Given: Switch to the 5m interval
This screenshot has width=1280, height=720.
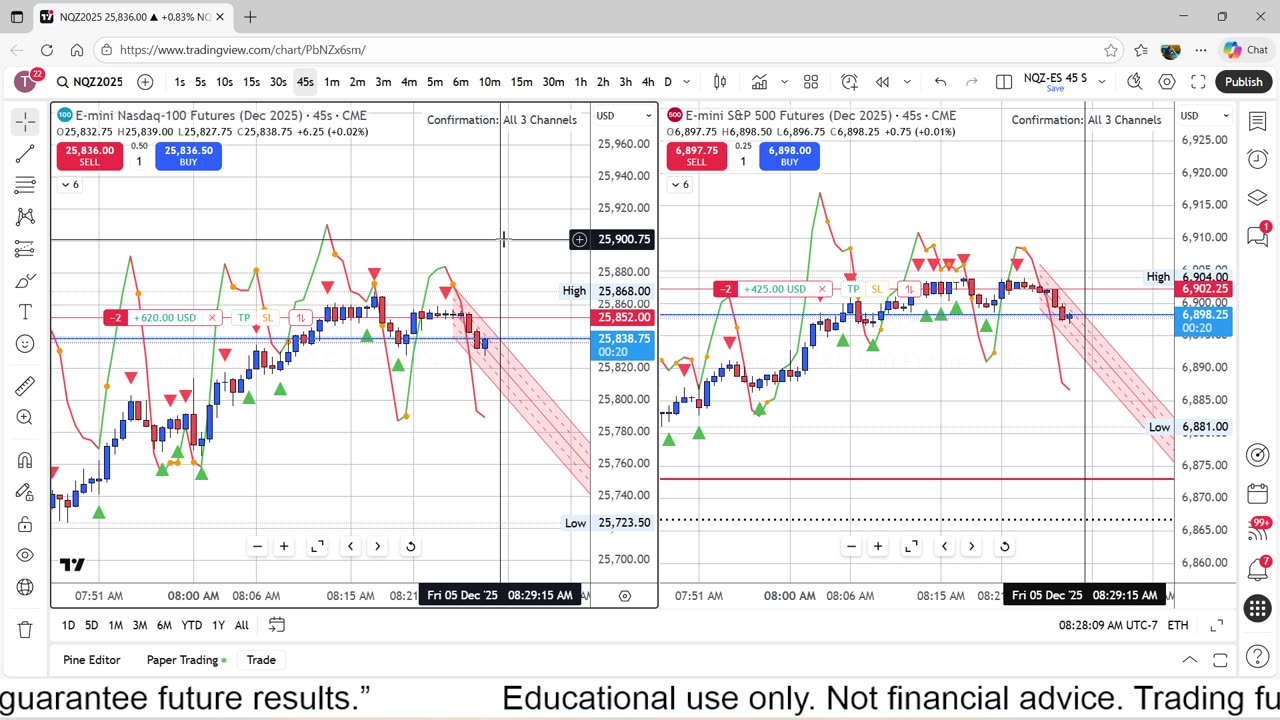Looking at the screenshot, I should click(435, 82).
